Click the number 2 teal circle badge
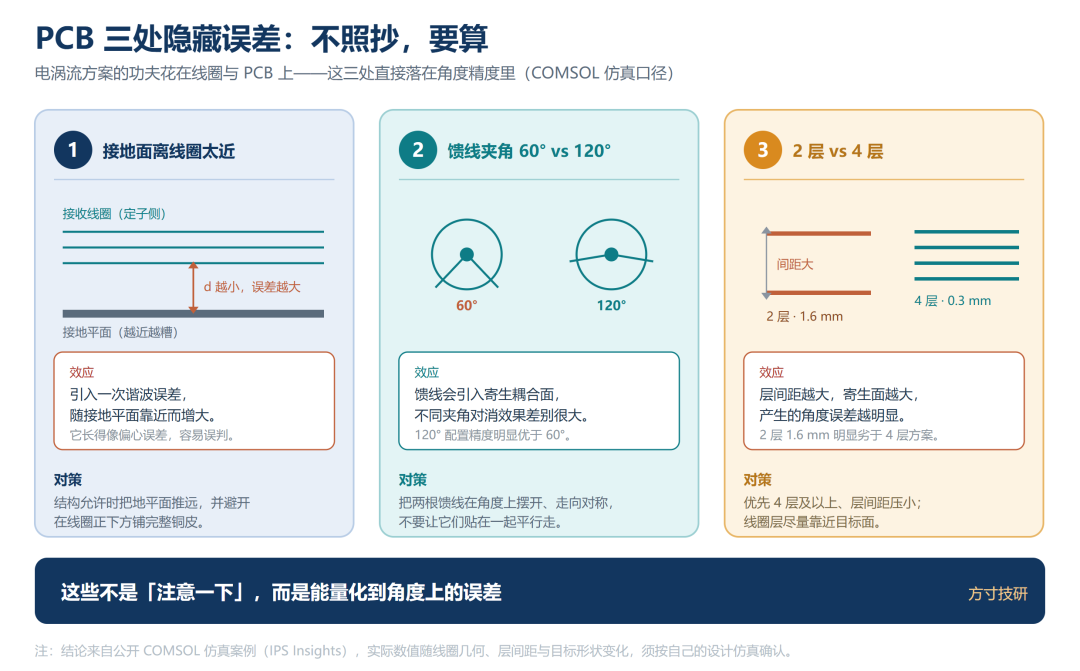The width and height of the screenshot is (1080, 671). (x=418, y=150)
